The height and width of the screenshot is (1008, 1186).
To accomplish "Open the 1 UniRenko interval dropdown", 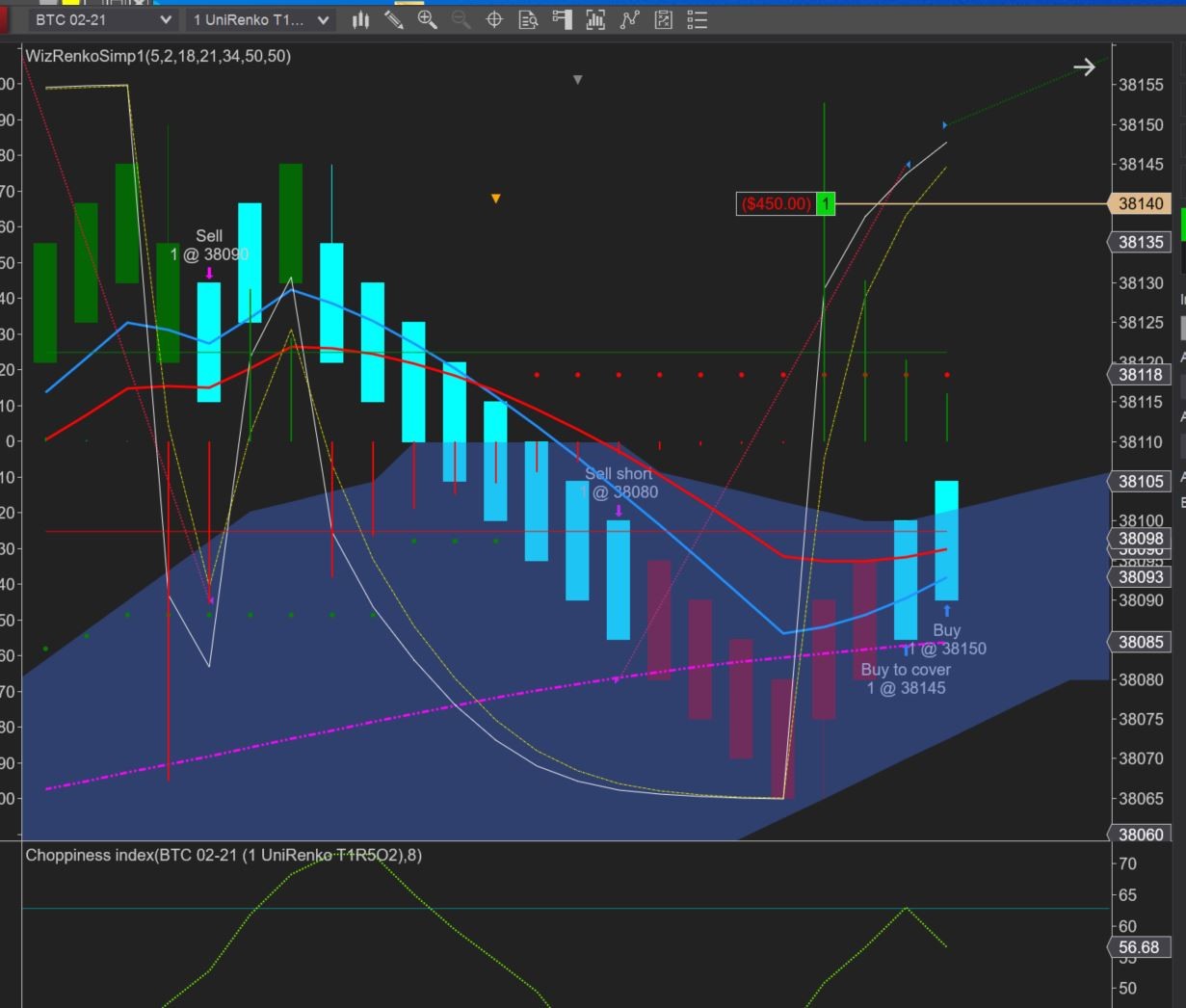I will (x=261, y=19).
